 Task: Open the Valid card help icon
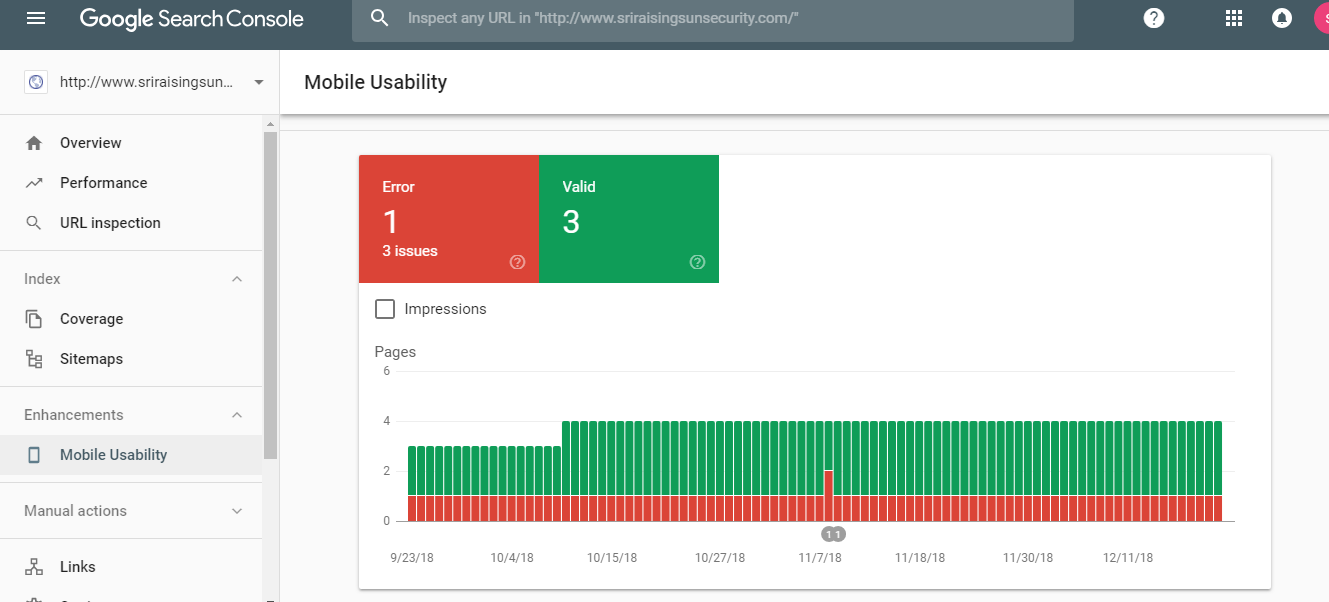(697, 262)
